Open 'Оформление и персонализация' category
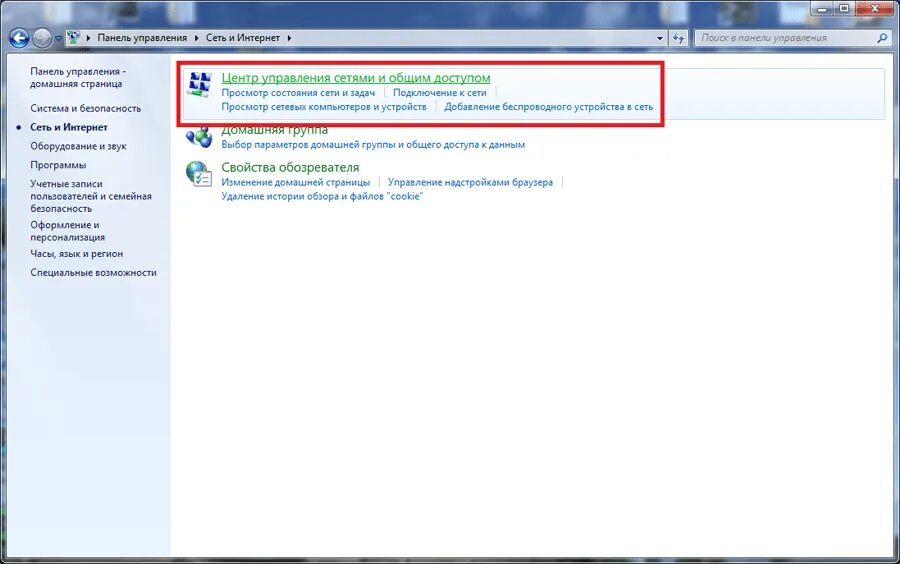Image resolution: width=900 pixels, height=564 pixels. 68,231
